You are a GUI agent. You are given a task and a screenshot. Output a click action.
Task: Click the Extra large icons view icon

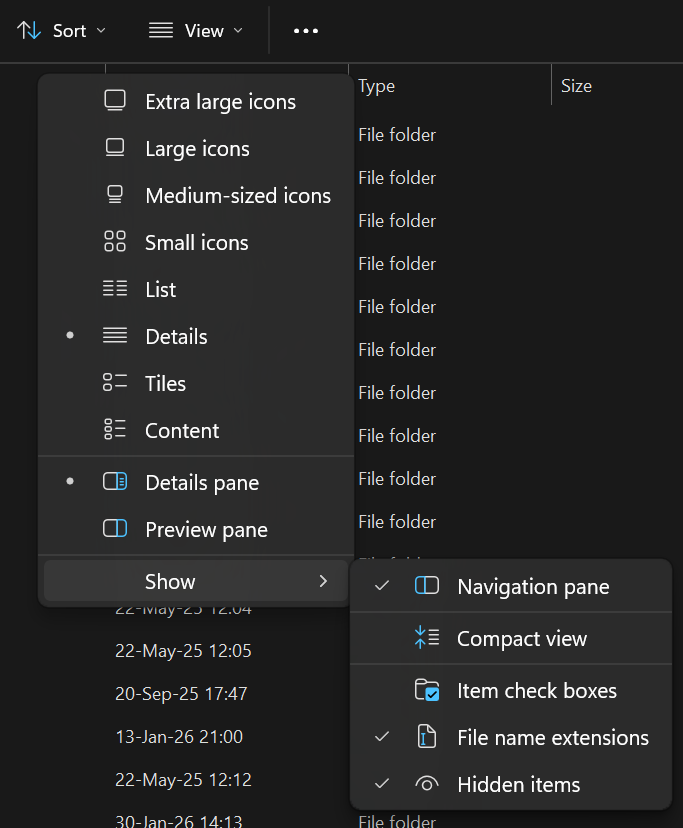coord(115,101)
